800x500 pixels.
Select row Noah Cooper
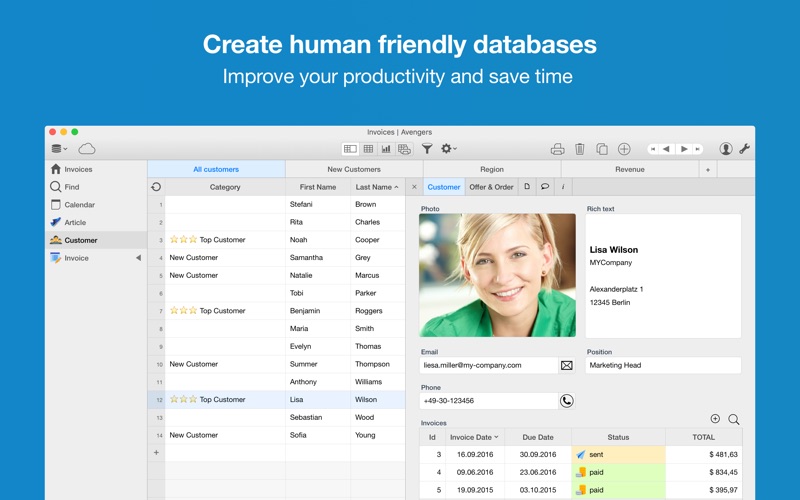pyautogui.click(x=277, y=240)
